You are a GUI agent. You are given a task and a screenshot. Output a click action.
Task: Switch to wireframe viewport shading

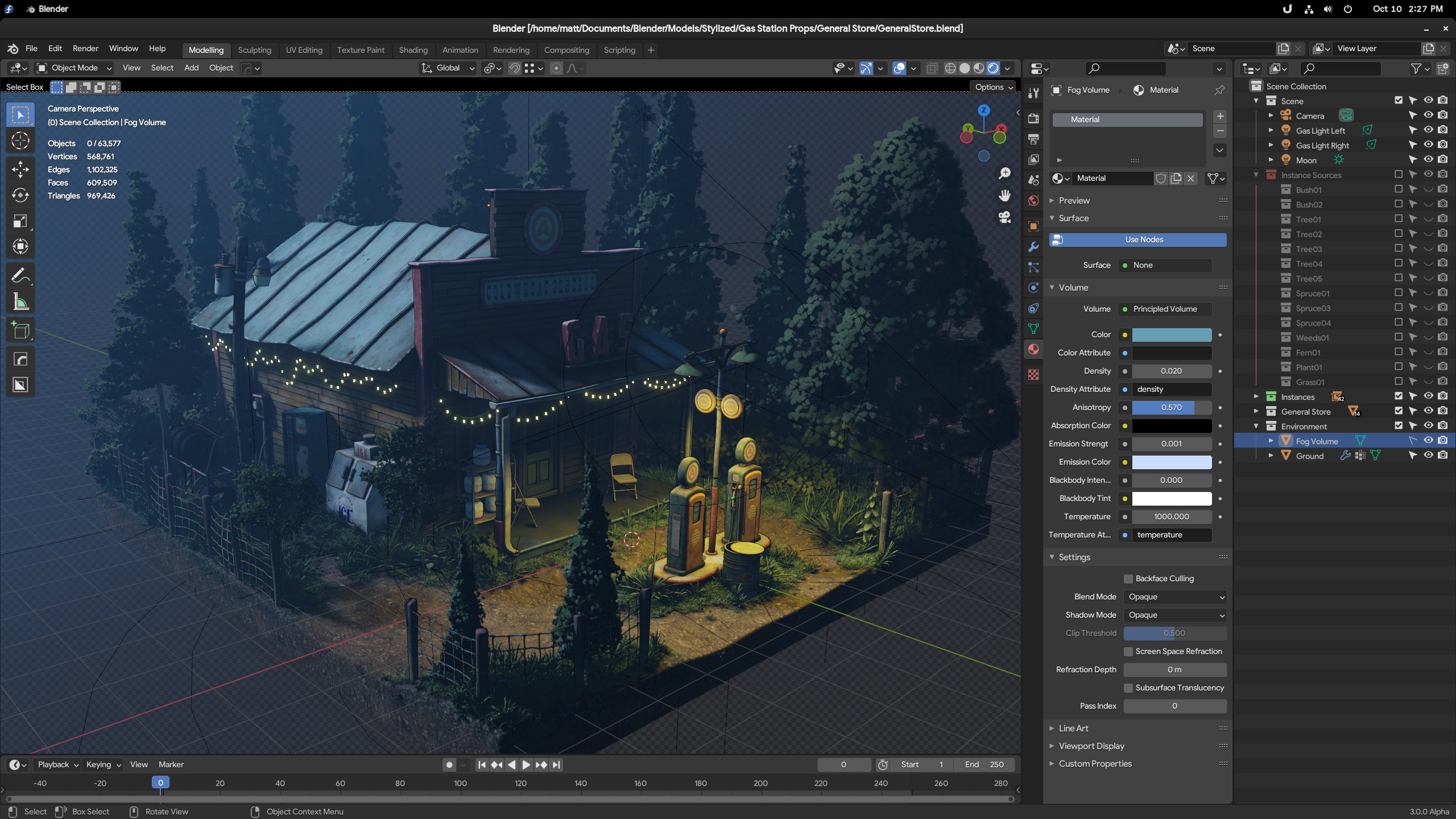(950, 68)
